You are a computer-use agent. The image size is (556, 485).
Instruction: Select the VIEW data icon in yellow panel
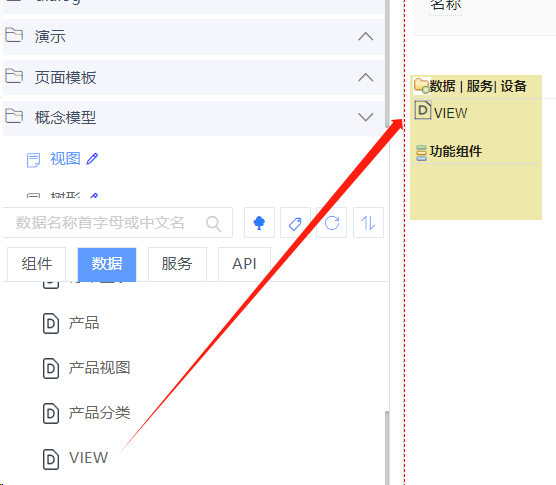click(423, 110)
